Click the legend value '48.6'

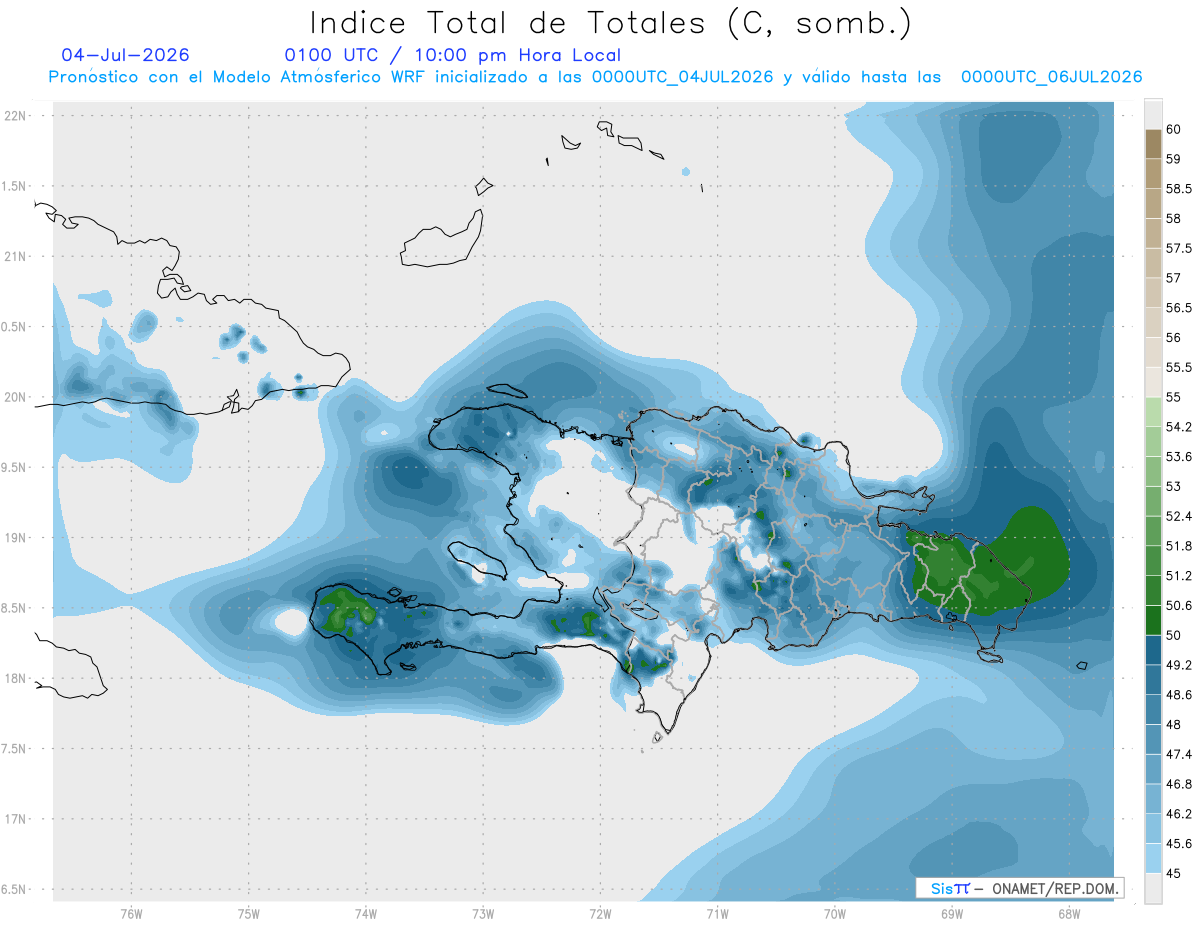[1179, 695]
